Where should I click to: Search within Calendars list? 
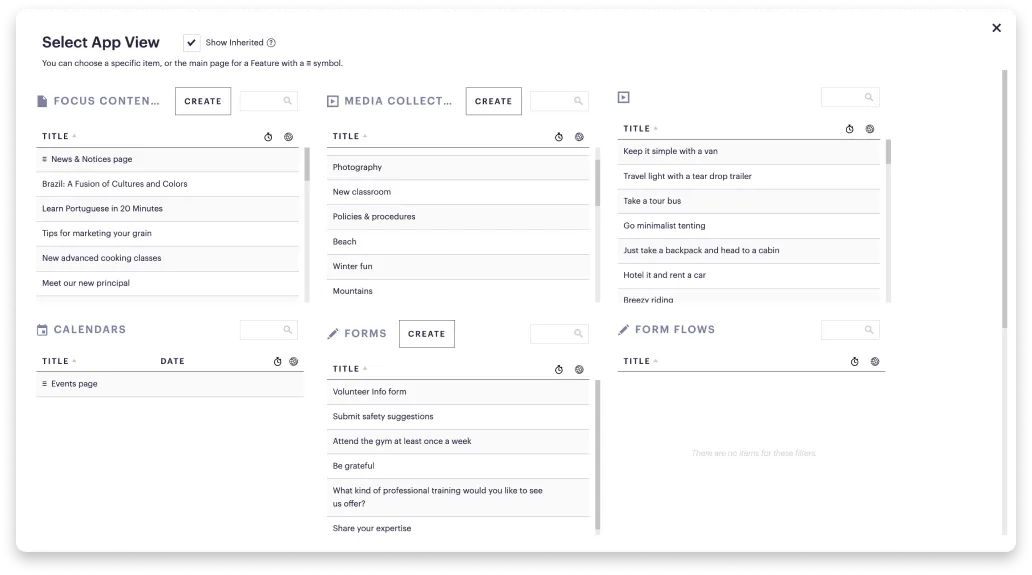point(269,330)
